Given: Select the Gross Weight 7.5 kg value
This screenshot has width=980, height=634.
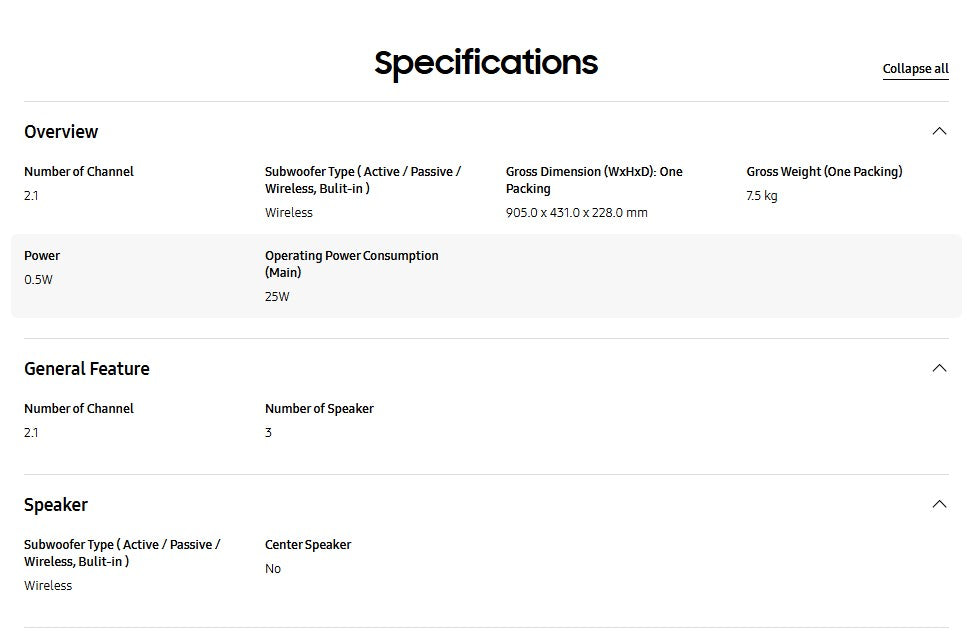Looking at the screenshot, I should tap(761, 196).
